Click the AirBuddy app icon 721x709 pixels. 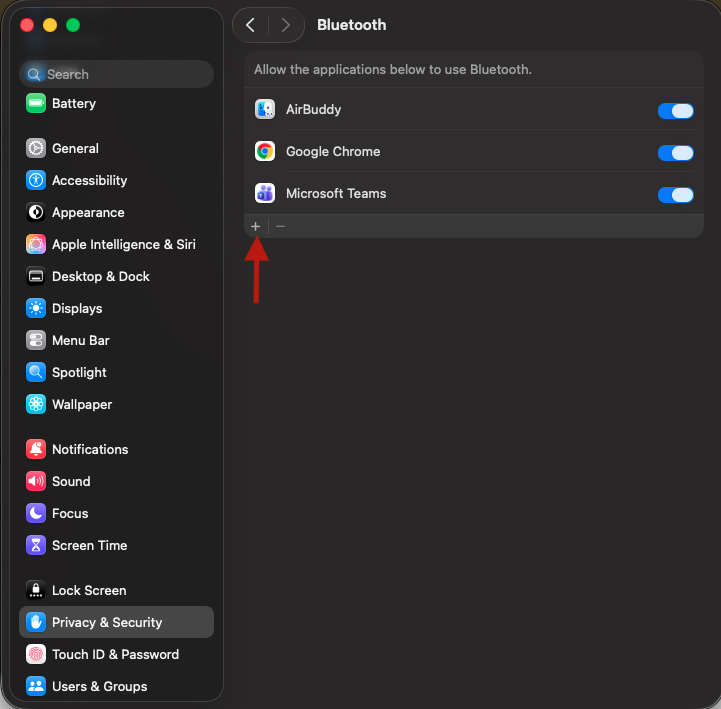point(265,109)
